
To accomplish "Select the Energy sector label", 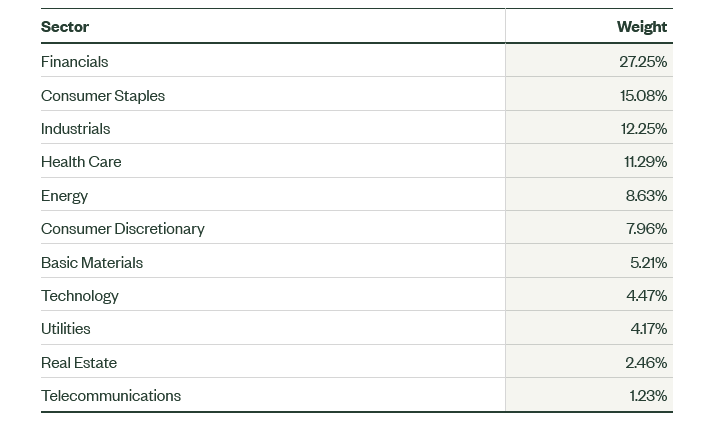I will pos(64,196).
